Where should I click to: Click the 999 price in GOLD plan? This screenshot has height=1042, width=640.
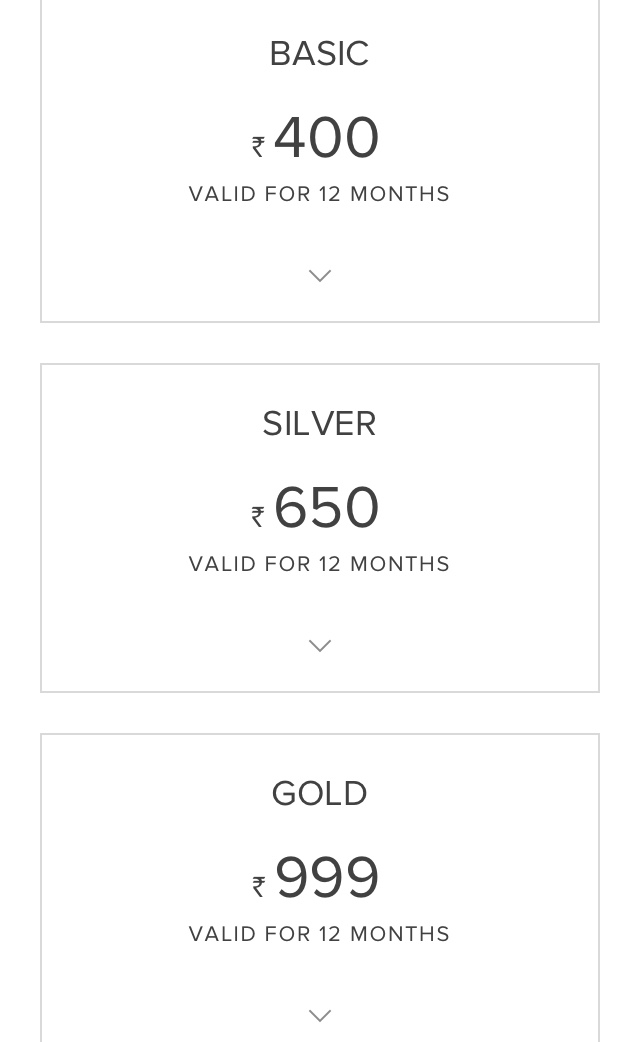[x=327, y=878]
